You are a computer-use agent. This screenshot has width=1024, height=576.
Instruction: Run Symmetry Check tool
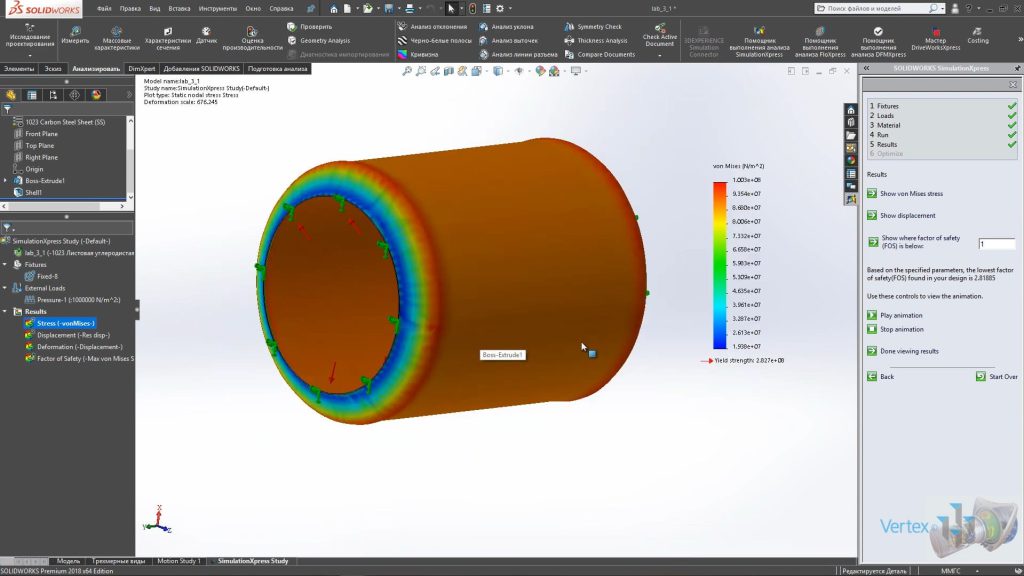(593, 27)
